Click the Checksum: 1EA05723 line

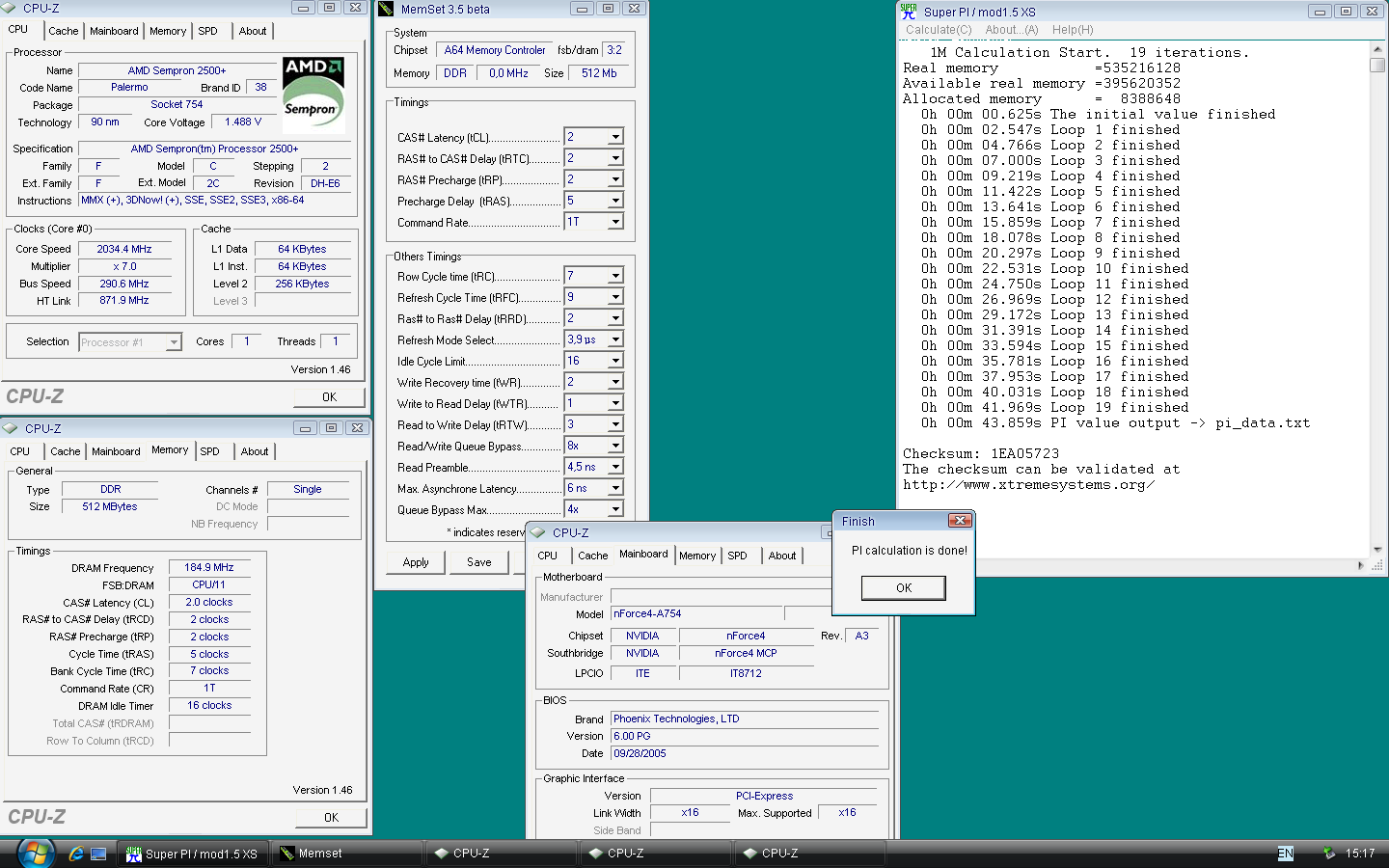[x=981, y=453]
